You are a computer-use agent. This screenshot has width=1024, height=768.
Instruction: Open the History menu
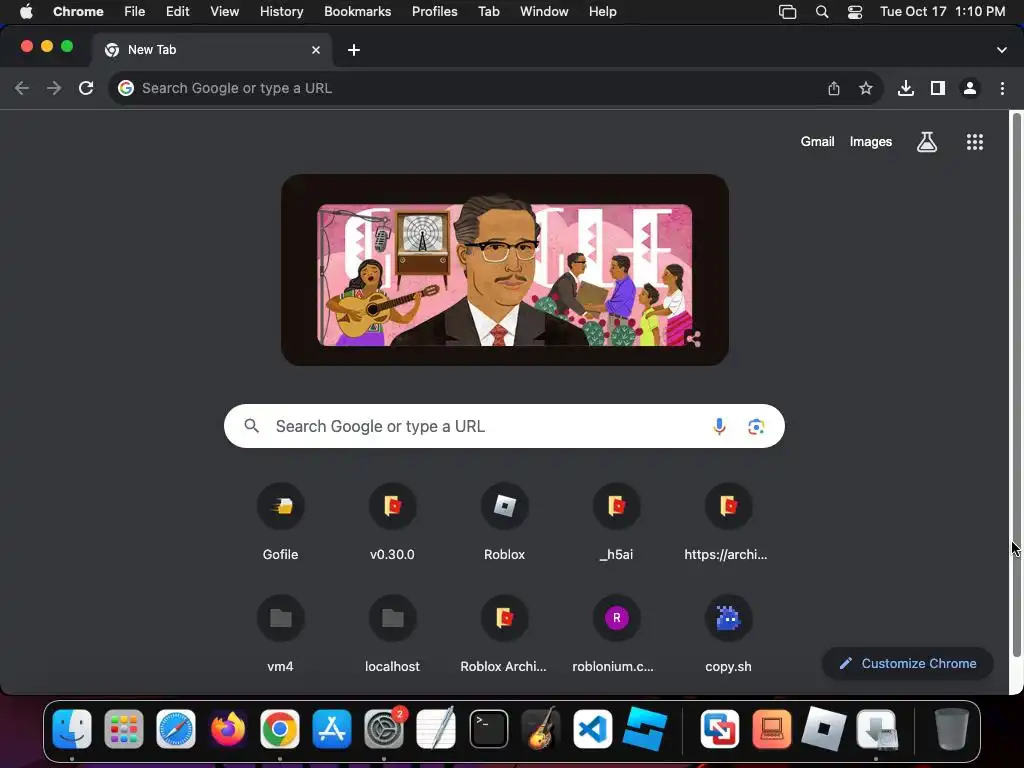coord(281,11)
